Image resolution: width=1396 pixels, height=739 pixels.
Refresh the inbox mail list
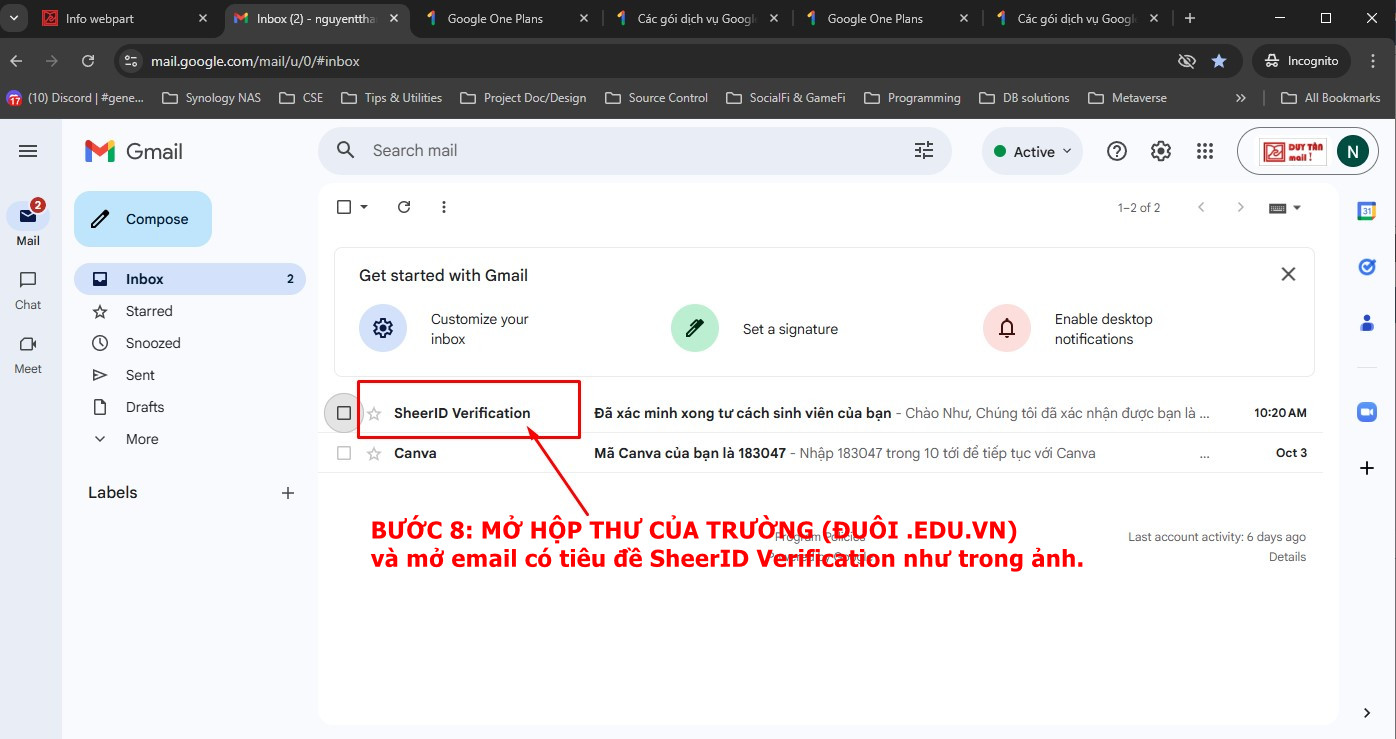point(404,207)
